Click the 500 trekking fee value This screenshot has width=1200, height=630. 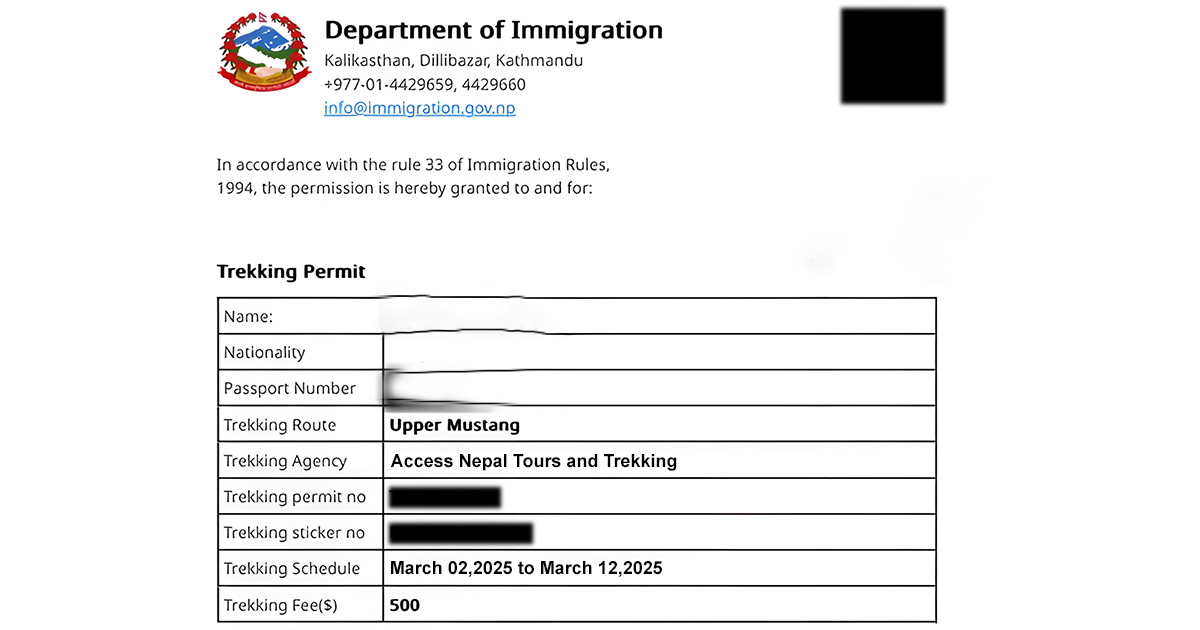click(x=405, y=605)
